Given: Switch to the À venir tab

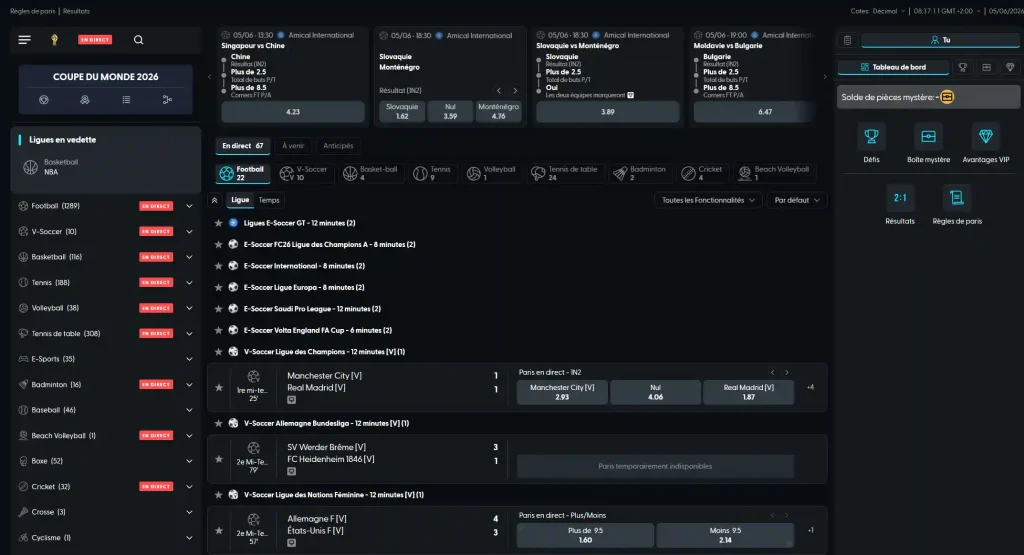Looking at the screenshot, I should [x=293, y=146].
